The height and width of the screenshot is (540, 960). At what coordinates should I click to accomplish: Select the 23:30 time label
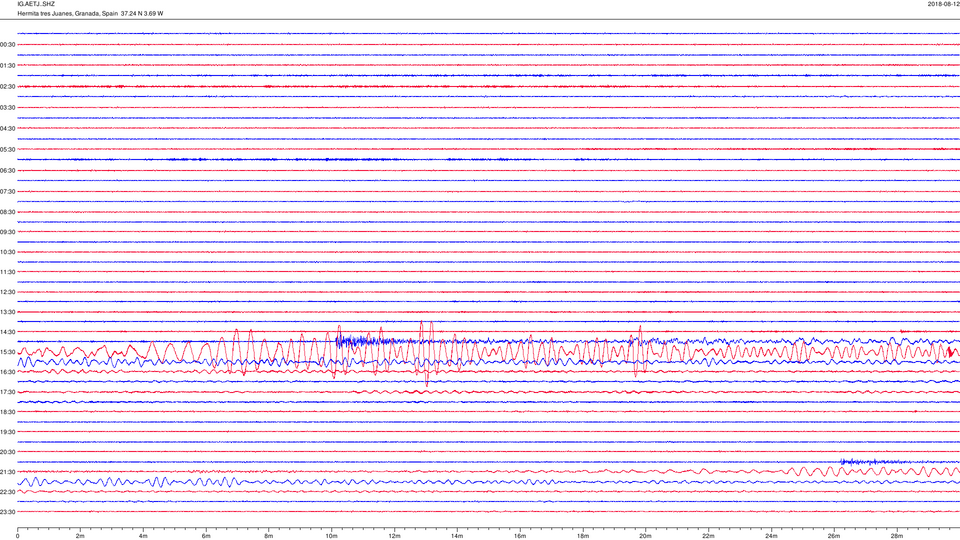[7, 512]
